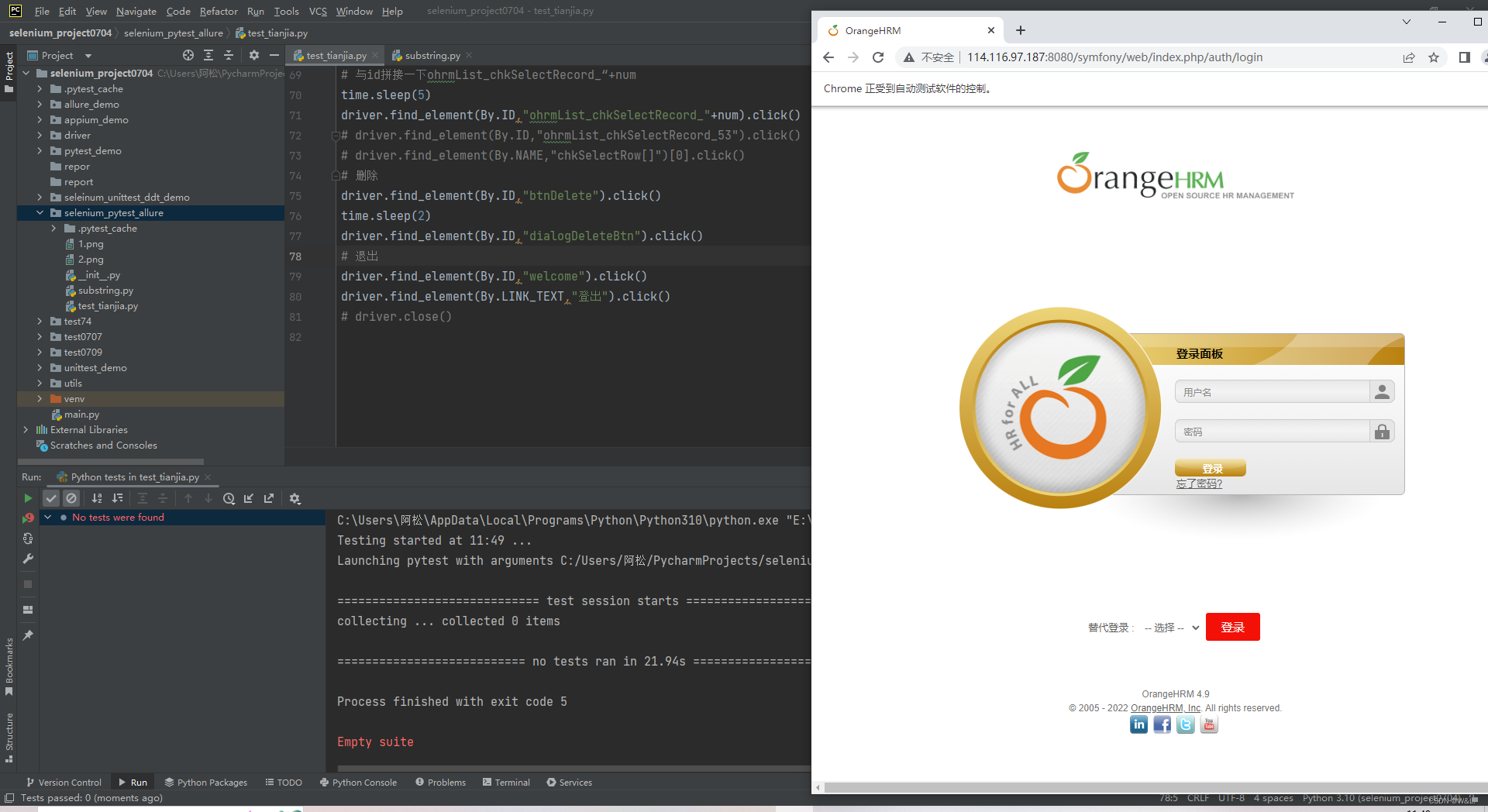
Task: Open Problems tool window
Action: pyautogui.click(x=440, y=782)
